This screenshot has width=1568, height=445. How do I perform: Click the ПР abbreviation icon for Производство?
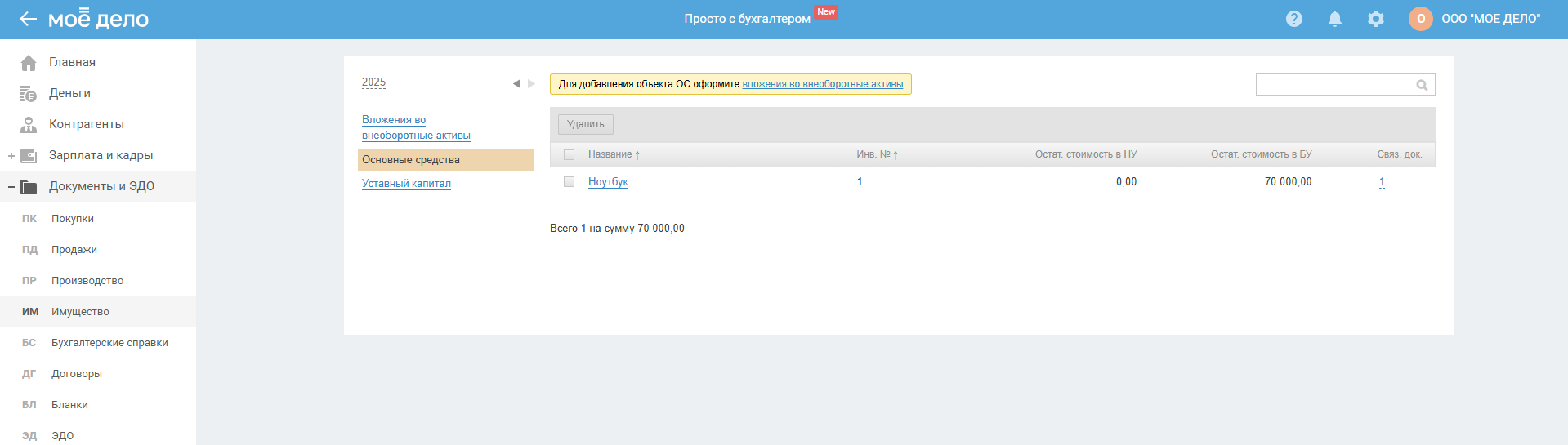click(29, 281)
